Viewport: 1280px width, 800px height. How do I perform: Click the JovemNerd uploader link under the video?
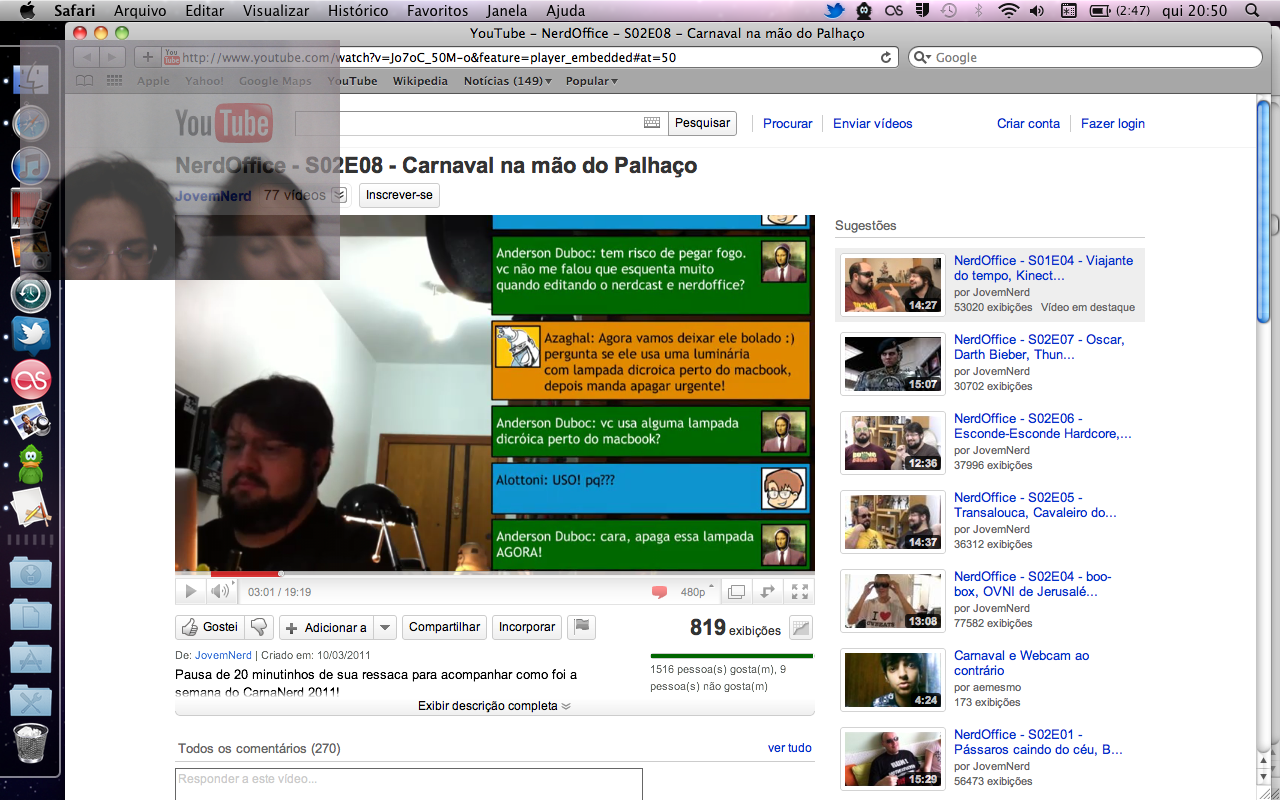tap(223, 655)
